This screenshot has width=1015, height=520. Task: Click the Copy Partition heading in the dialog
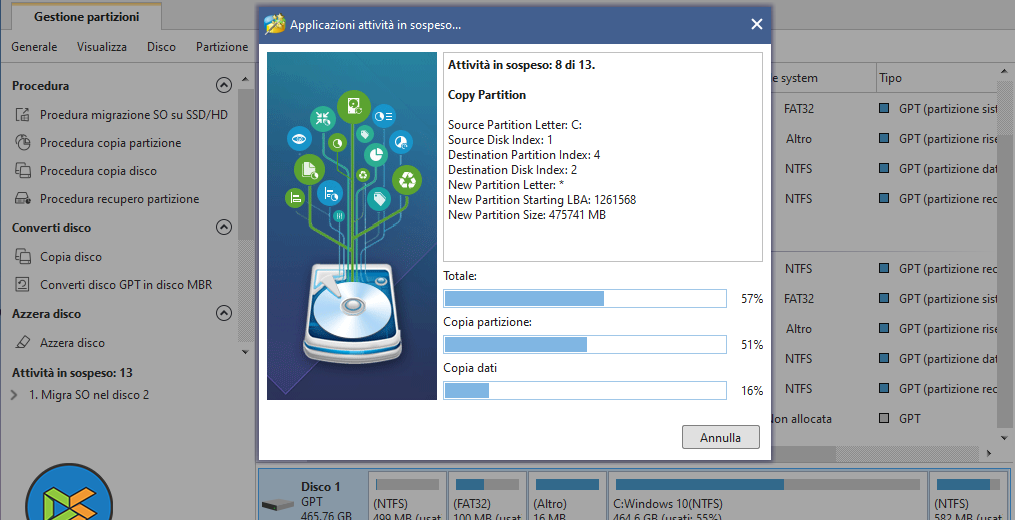[x=487, y=95]
